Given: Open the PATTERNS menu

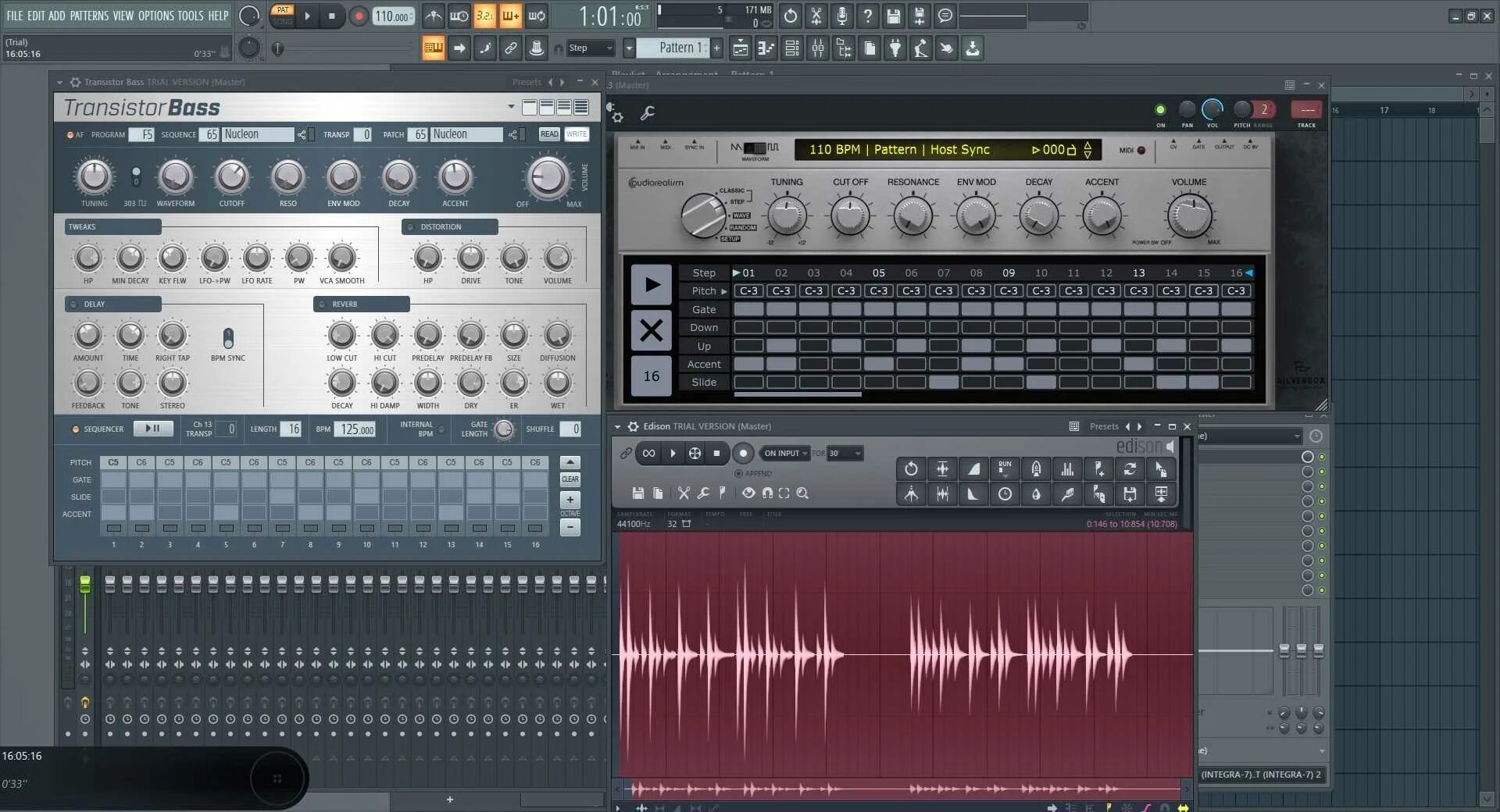Looking at the screenshot, I should [x=89, y=16].
